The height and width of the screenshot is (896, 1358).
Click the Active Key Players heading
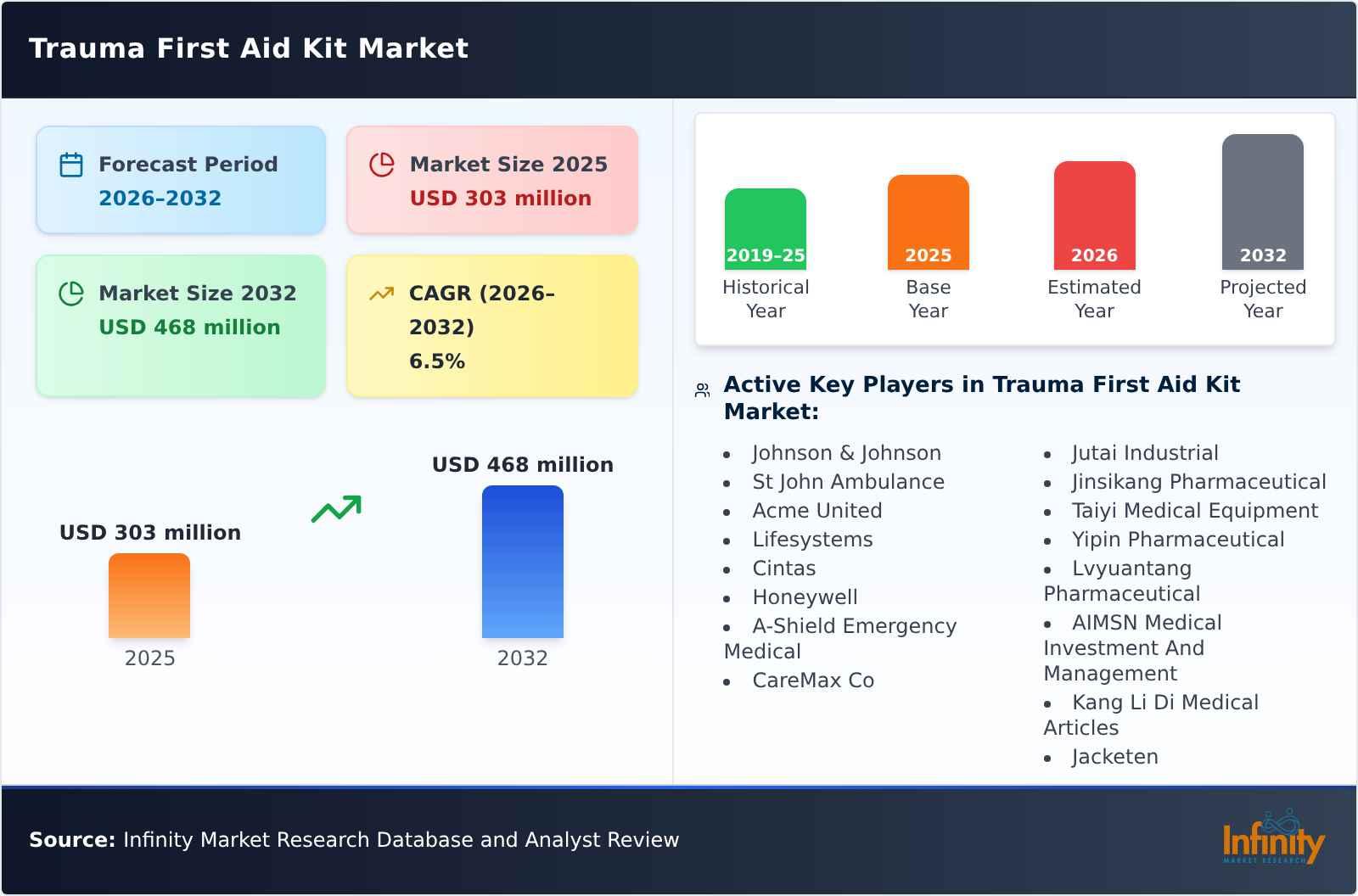pos(982,398)
